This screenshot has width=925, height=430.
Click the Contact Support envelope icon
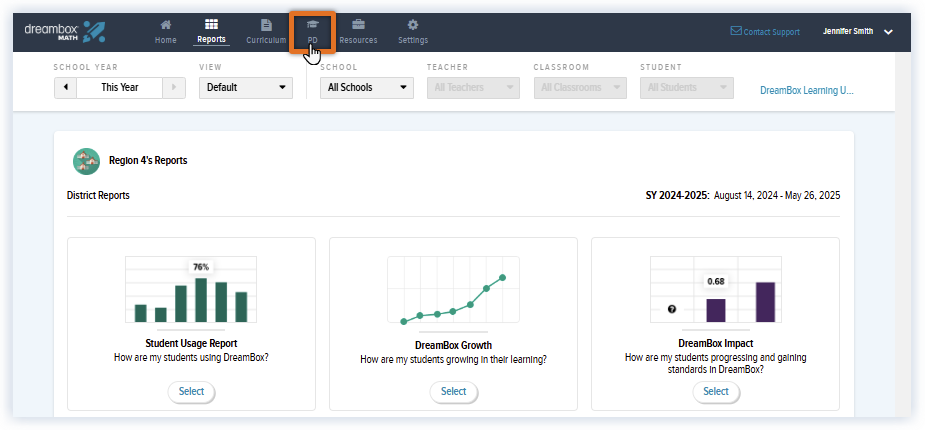pyautogui.click(x=736, y=31)
